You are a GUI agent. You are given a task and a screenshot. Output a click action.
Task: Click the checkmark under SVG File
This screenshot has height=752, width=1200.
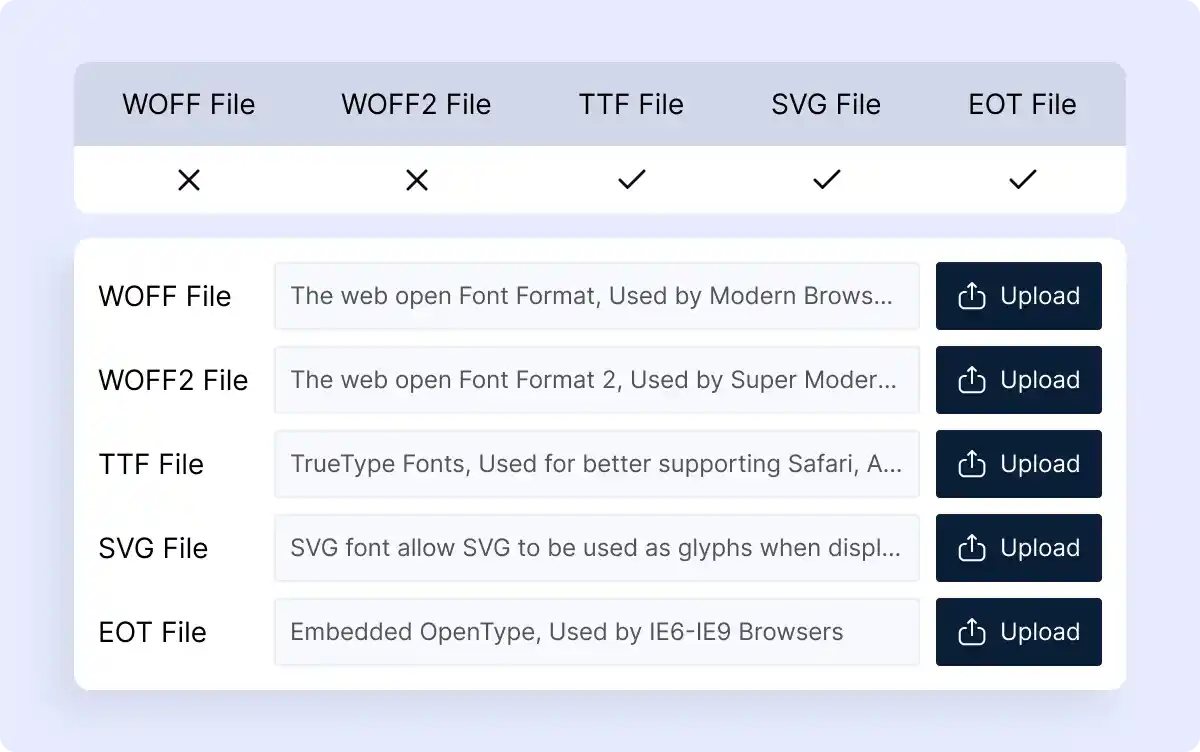pos(826,180)
